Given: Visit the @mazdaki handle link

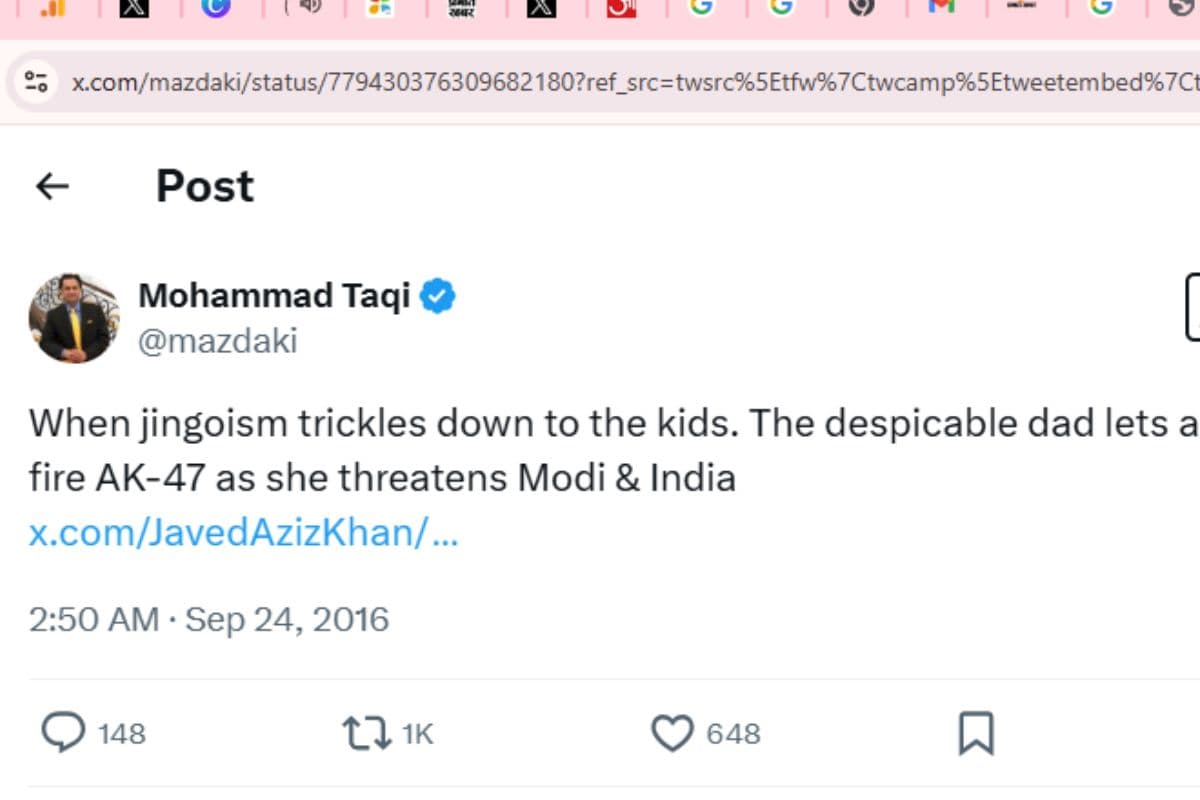Looking at the screenshot, I should pyautogui.click(x=217, y=341).
